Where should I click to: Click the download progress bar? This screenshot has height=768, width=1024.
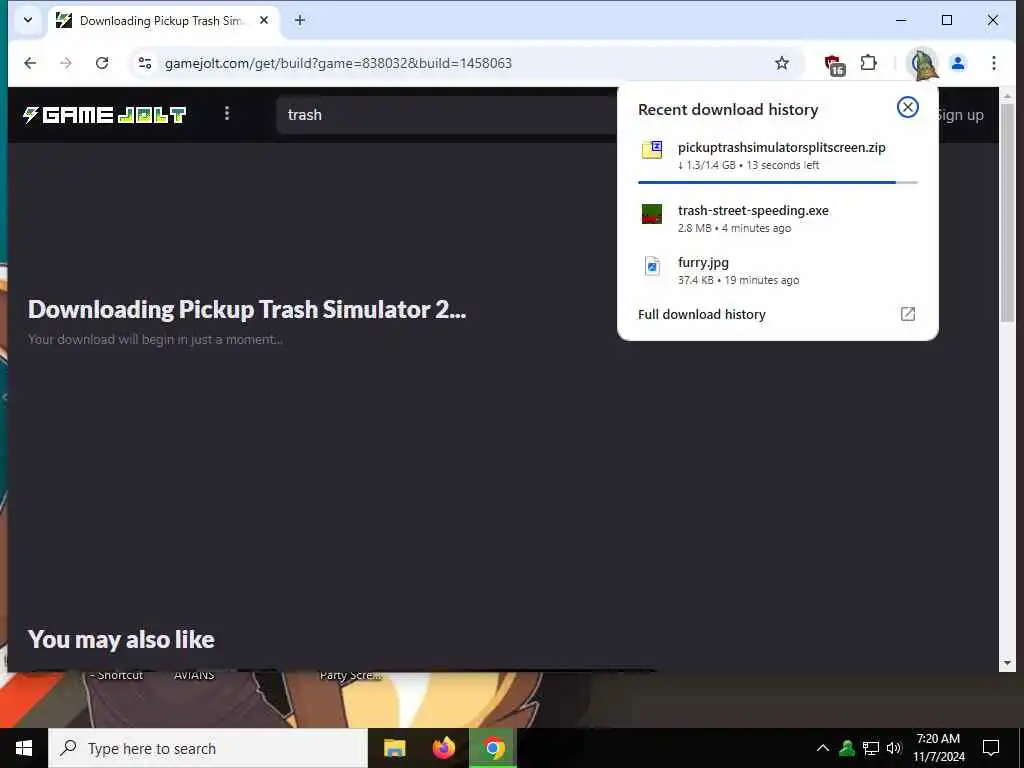[x=777, y=182]
